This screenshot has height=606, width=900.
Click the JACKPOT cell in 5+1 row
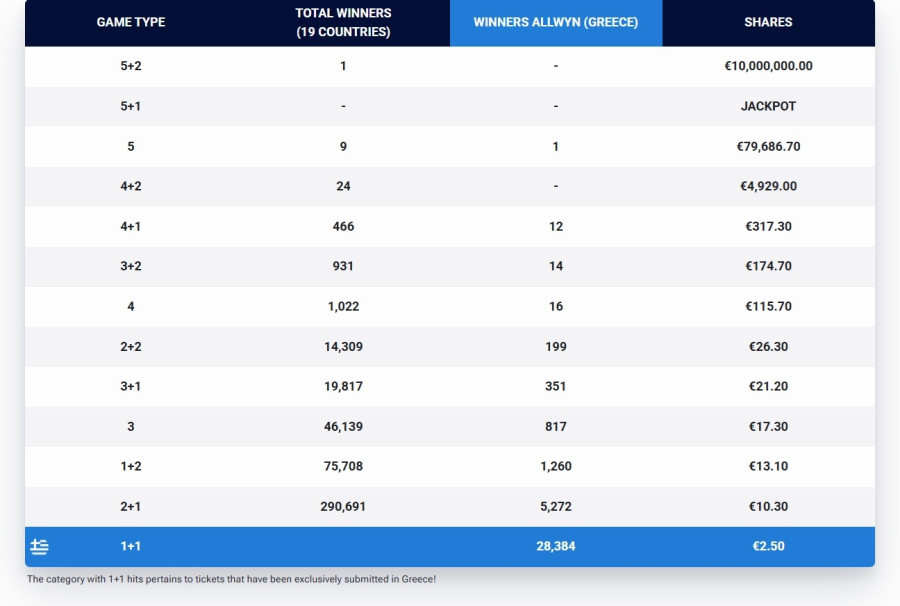(x=768, y=106)
